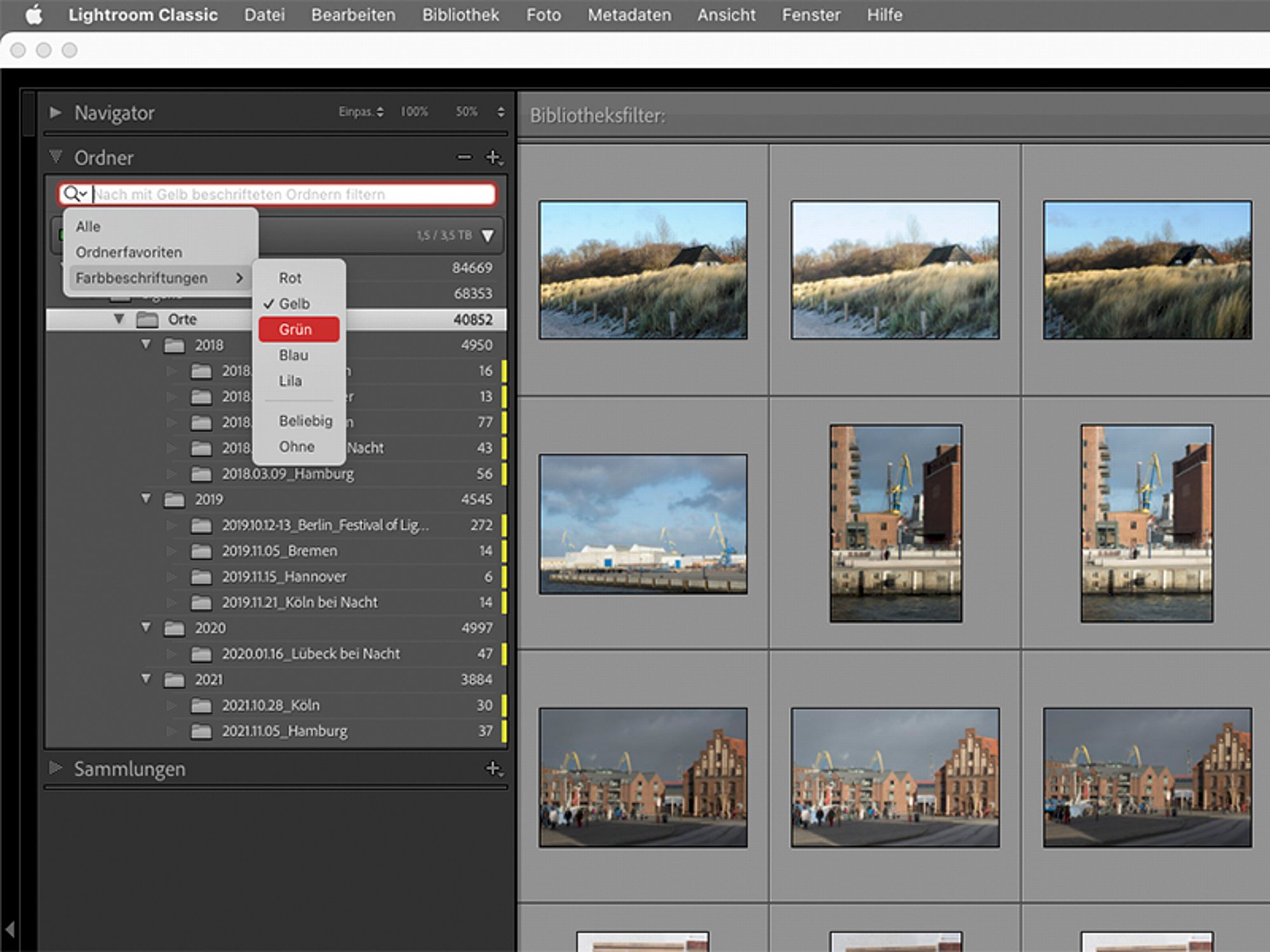Click the plus icon in Ordner panel
This screenshot has height=952, width=1270.
[x=493, y=157]
